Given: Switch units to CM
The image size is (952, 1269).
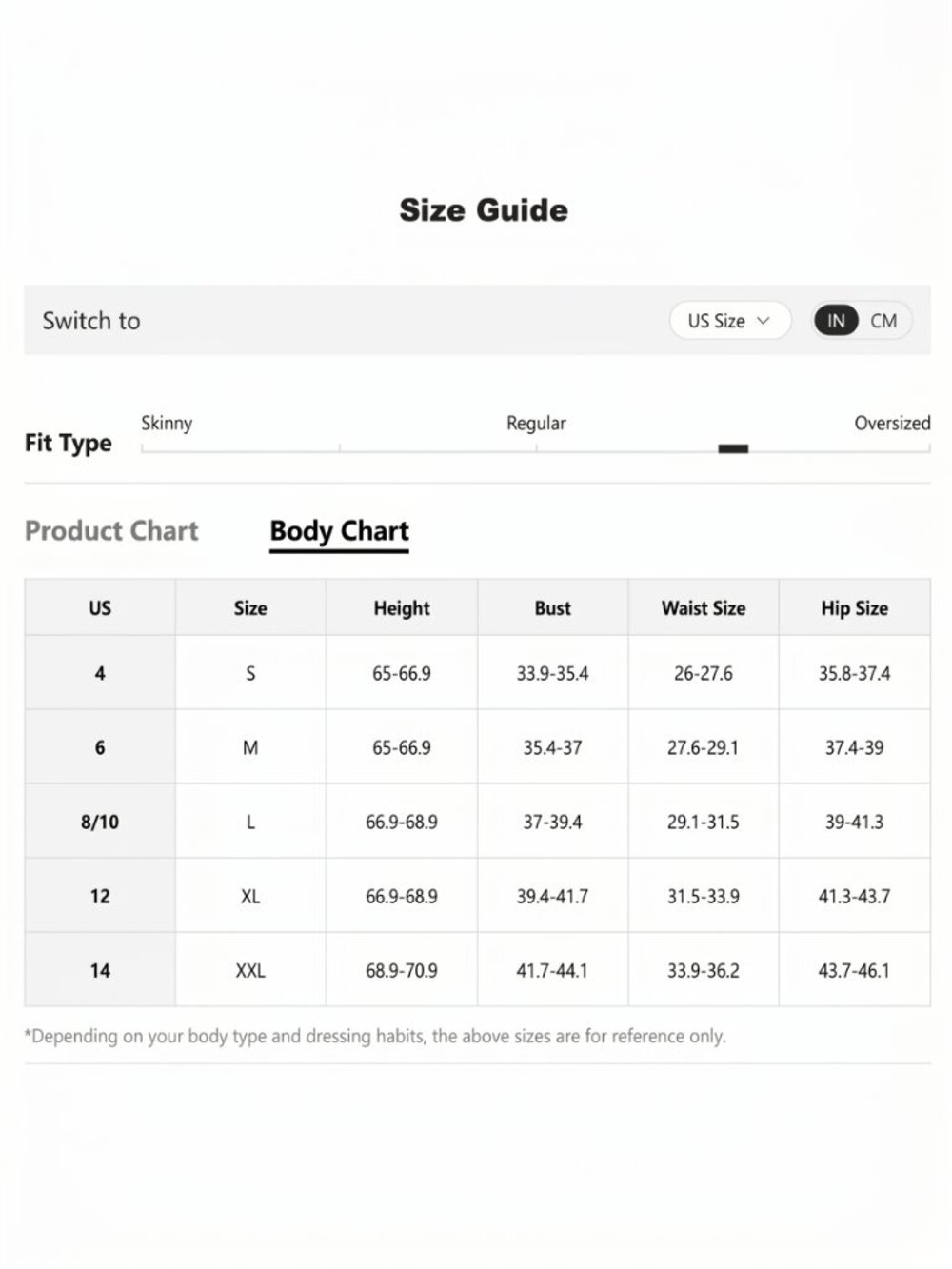Looking at the screenshot, I should pyautogui.click(x=883, y=321).
